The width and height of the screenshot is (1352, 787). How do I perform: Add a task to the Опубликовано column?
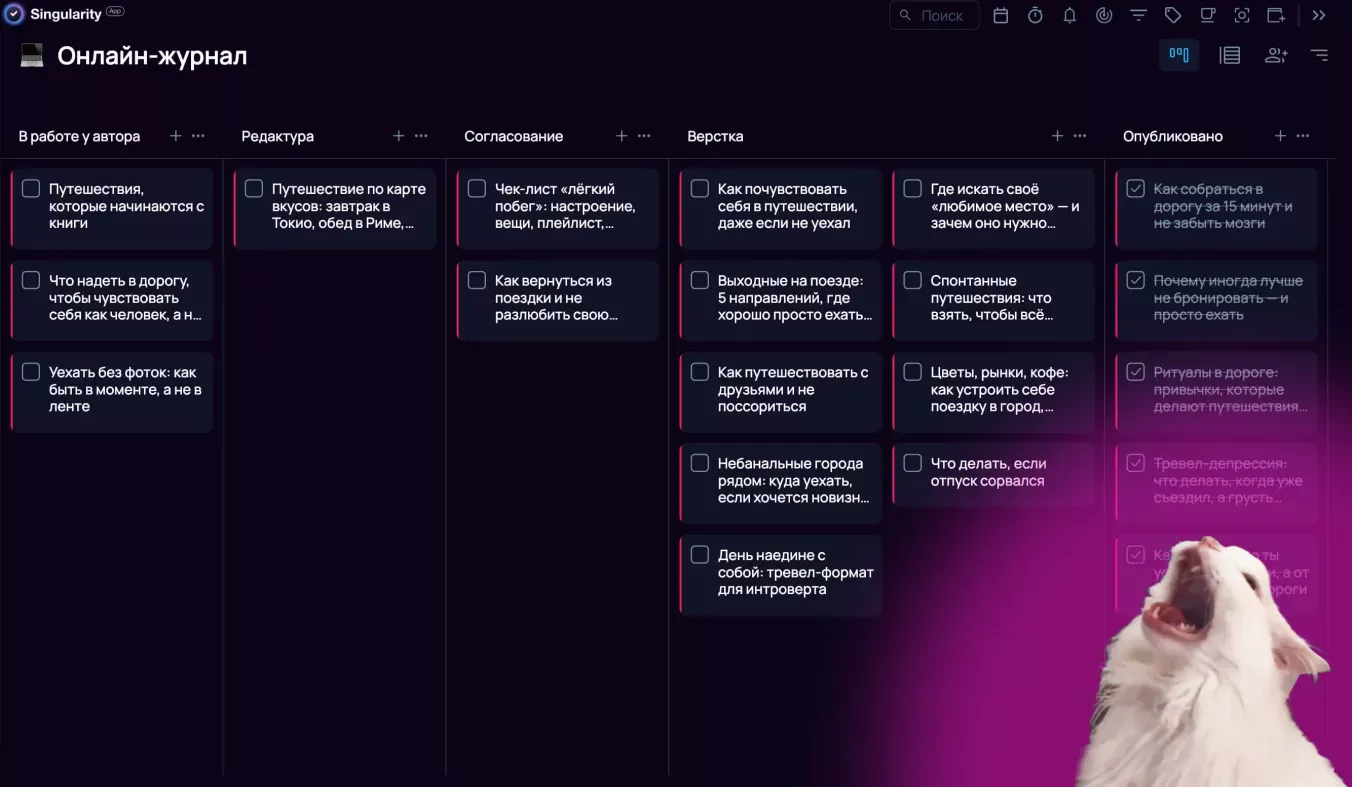pos(1281,136)
